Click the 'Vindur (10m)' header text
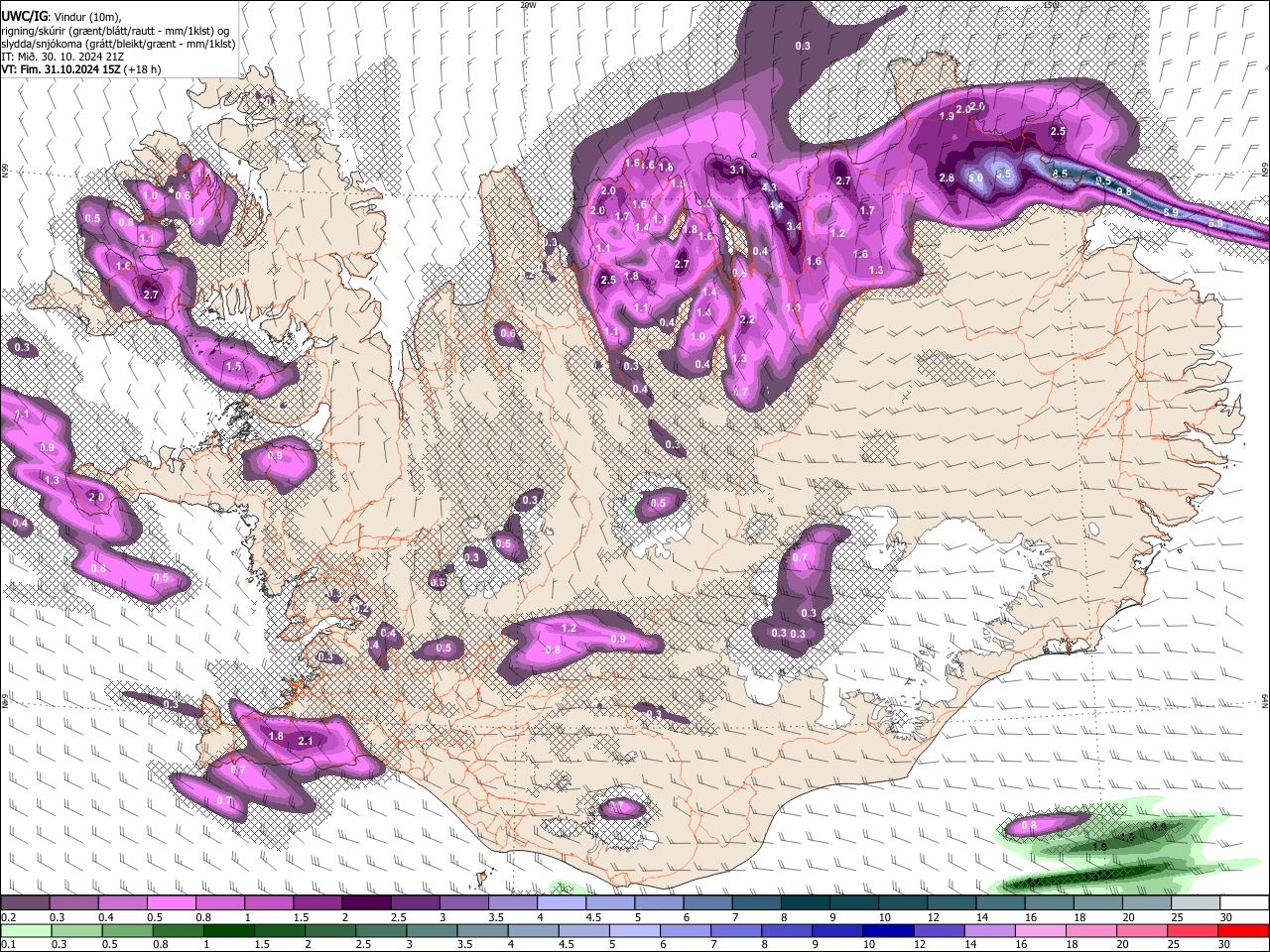 coord(86,17)
